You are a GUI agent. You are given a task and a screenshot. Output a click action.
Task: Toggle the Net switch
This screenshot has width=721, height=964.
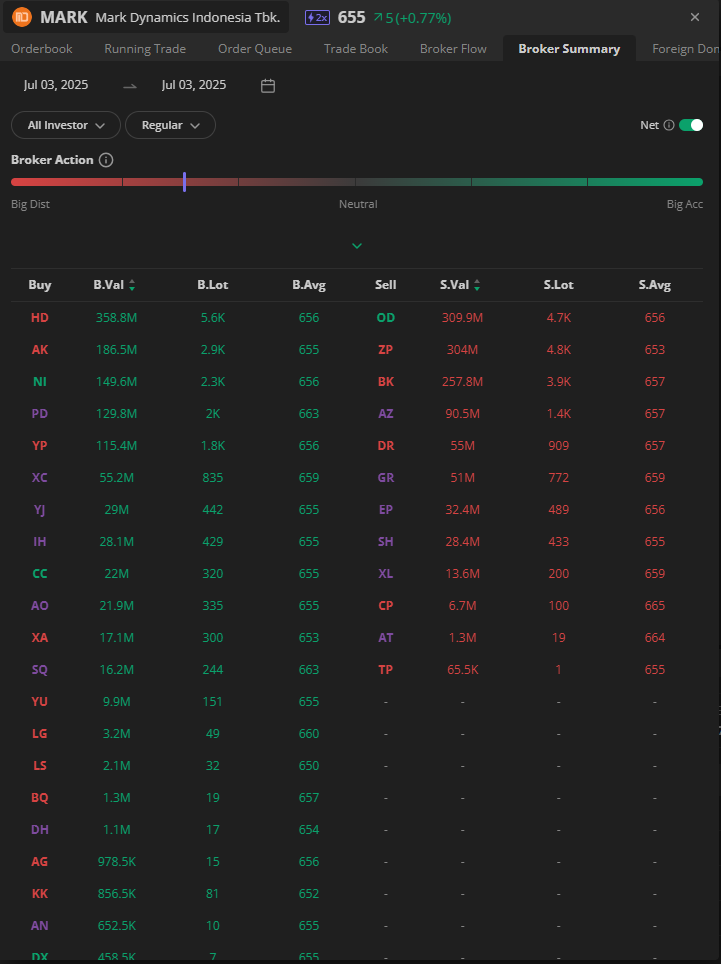[x=691, y=125]
